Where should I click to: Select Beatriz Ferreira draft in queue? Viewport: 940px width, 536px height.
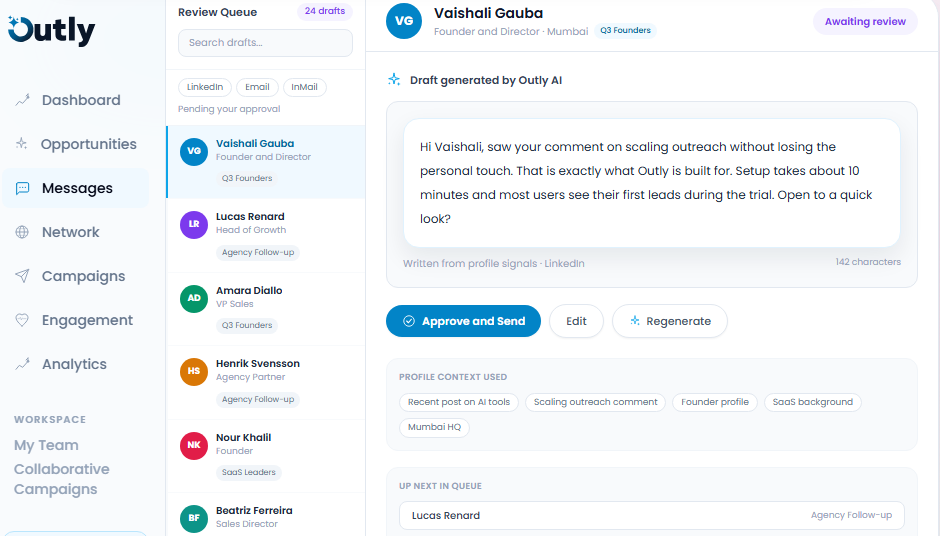[x=266, y=514]
